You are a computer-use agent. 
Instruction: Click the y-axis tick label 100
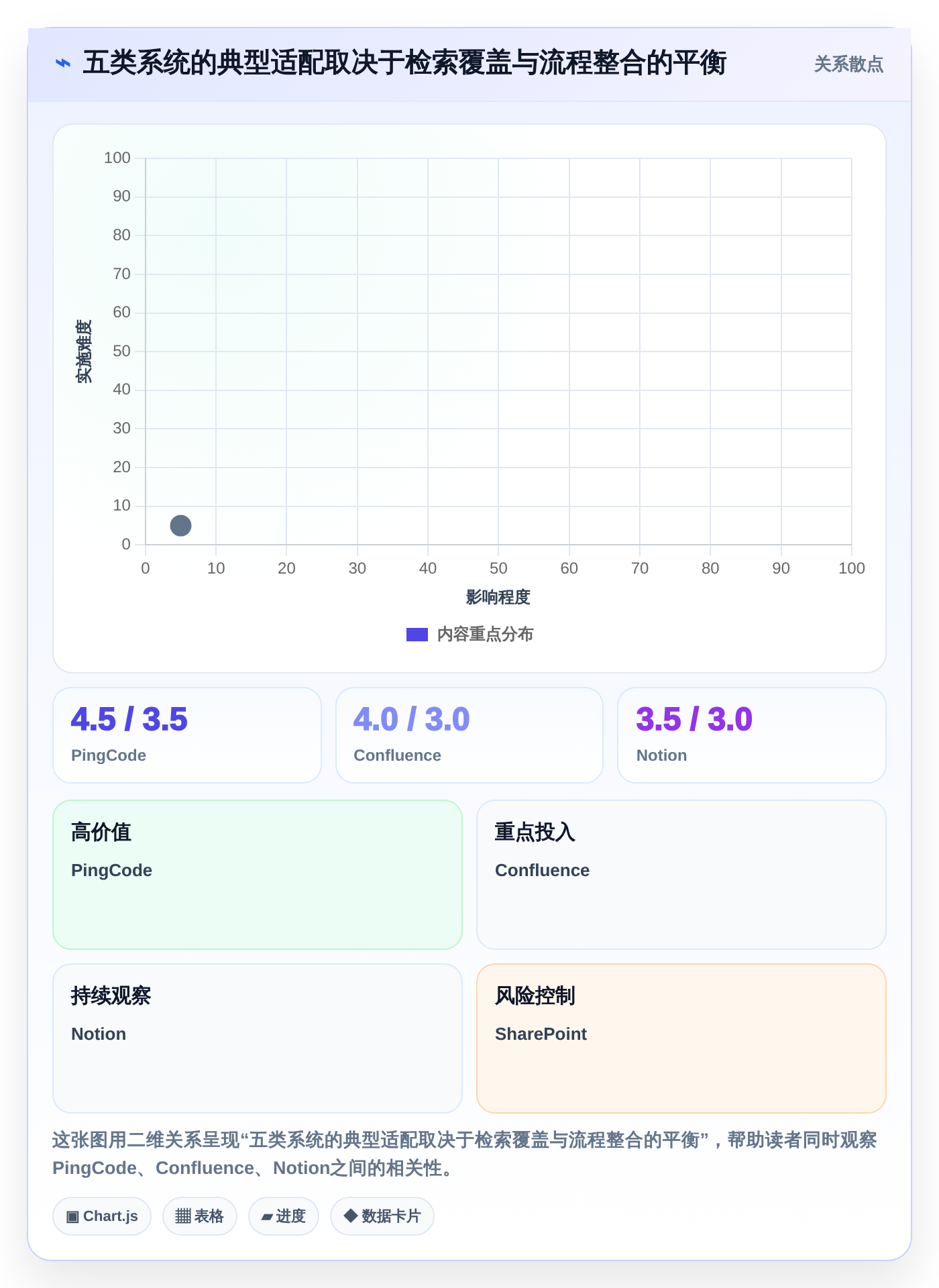(117, 158)
